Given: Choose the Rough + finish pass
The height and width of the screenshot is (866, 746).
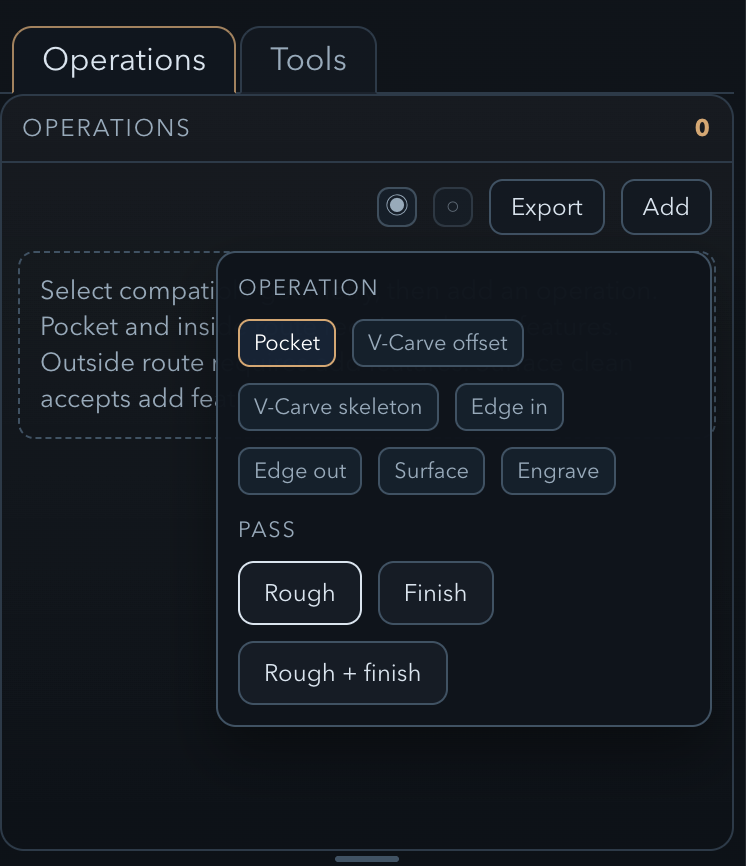Looking at the screenshot, I should click(x=342, y=673).
